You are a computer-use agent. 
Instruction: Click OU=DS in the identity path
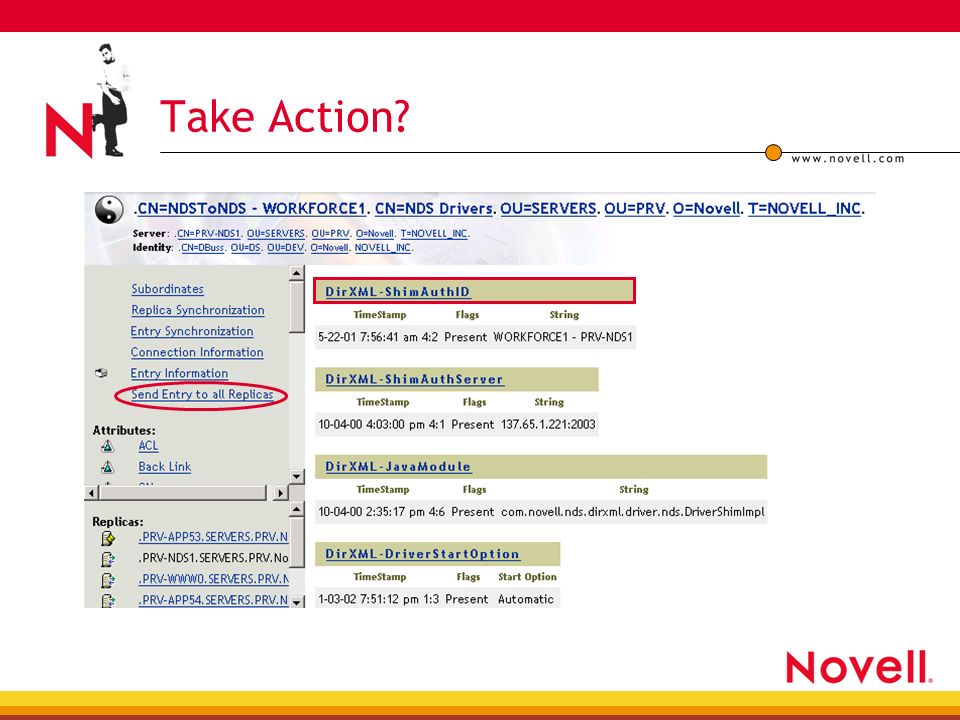point(246,248)
